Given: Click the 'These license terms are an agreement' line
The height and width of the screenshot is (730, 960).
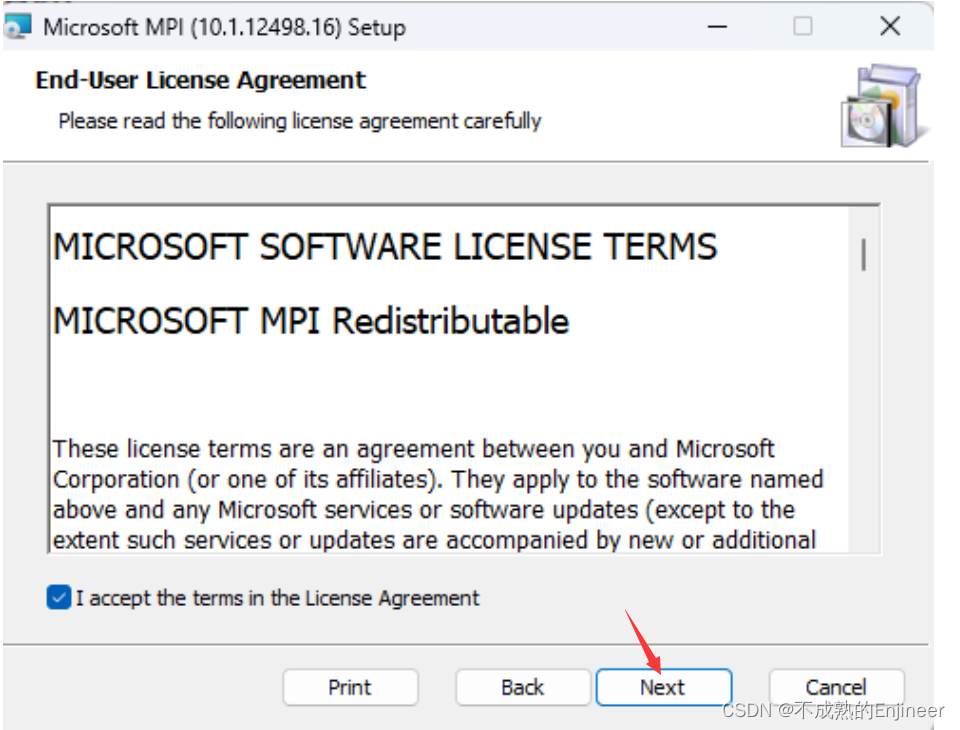Looking at the screenshot, I should tap(413, 450).
